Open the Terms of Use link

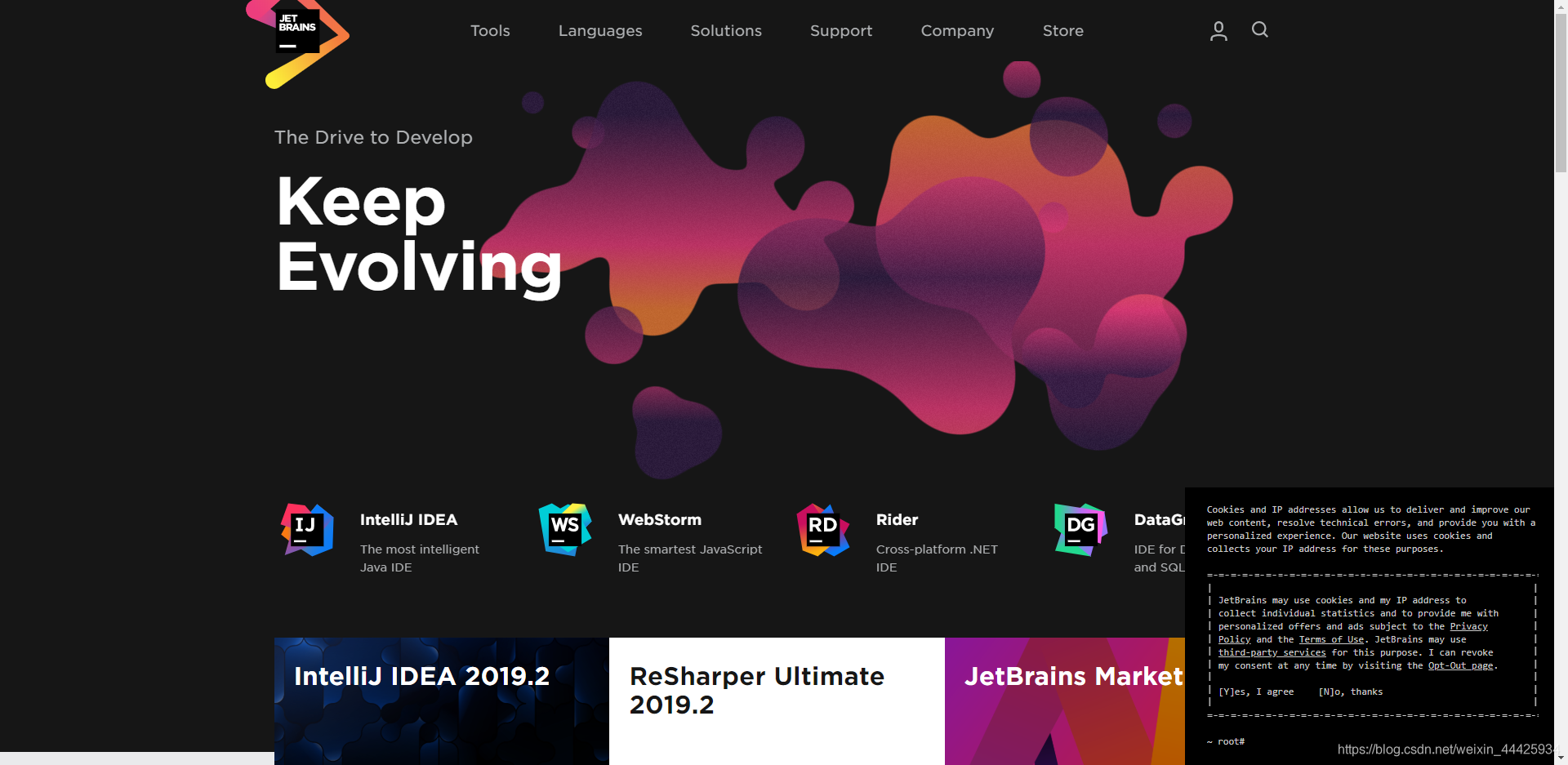(1331, 639)
